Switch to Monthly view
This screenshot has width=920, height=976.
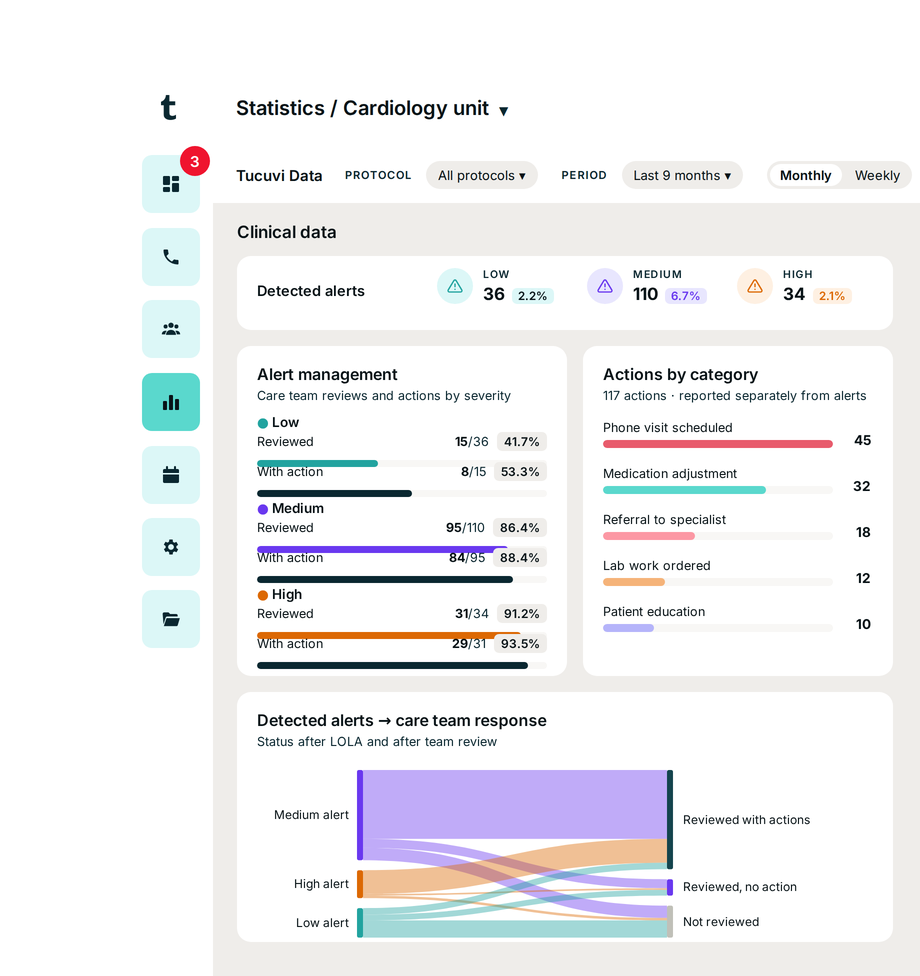click(x=805, y=176)
